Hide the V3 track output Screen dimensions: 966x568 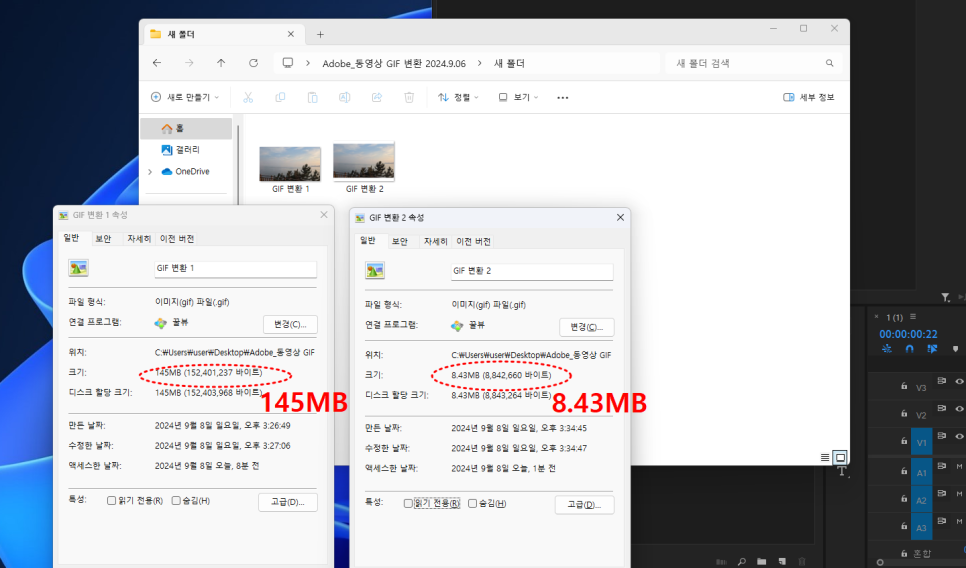pos(959,382)
